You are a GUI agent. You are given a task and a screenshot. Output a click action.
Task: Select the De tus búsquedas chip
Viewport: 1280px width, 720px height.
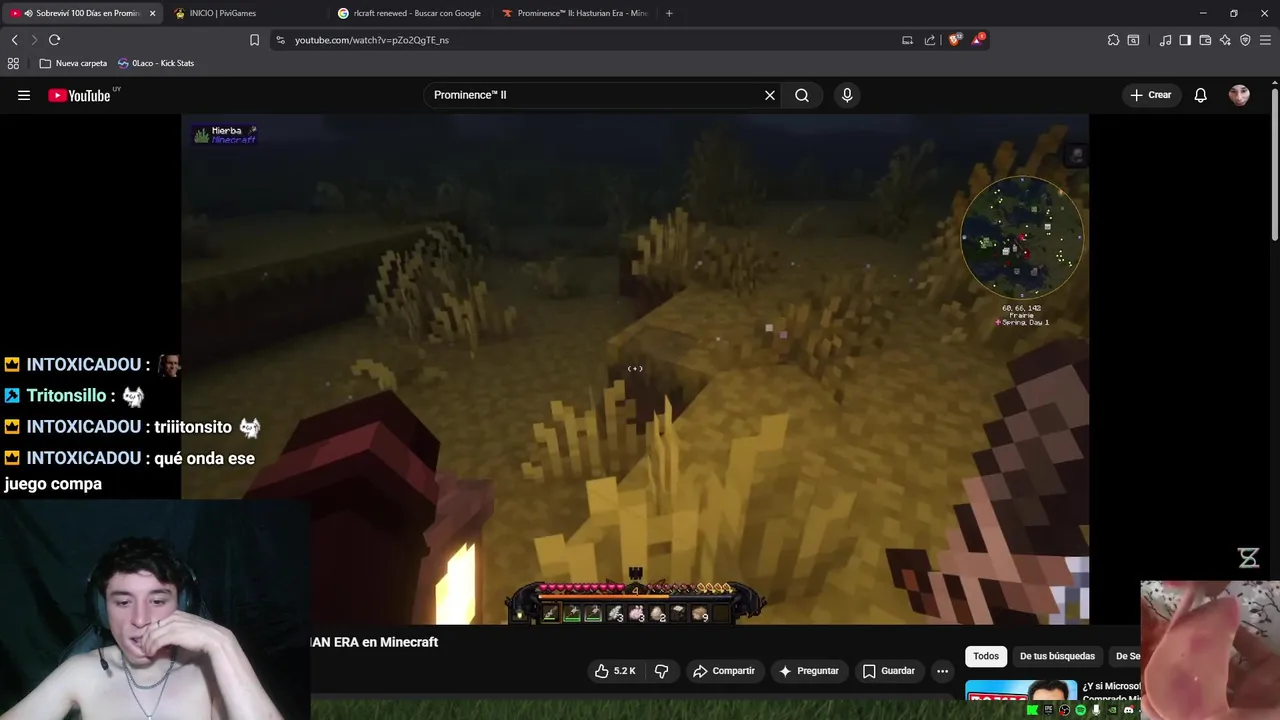tap(1057, 656)
